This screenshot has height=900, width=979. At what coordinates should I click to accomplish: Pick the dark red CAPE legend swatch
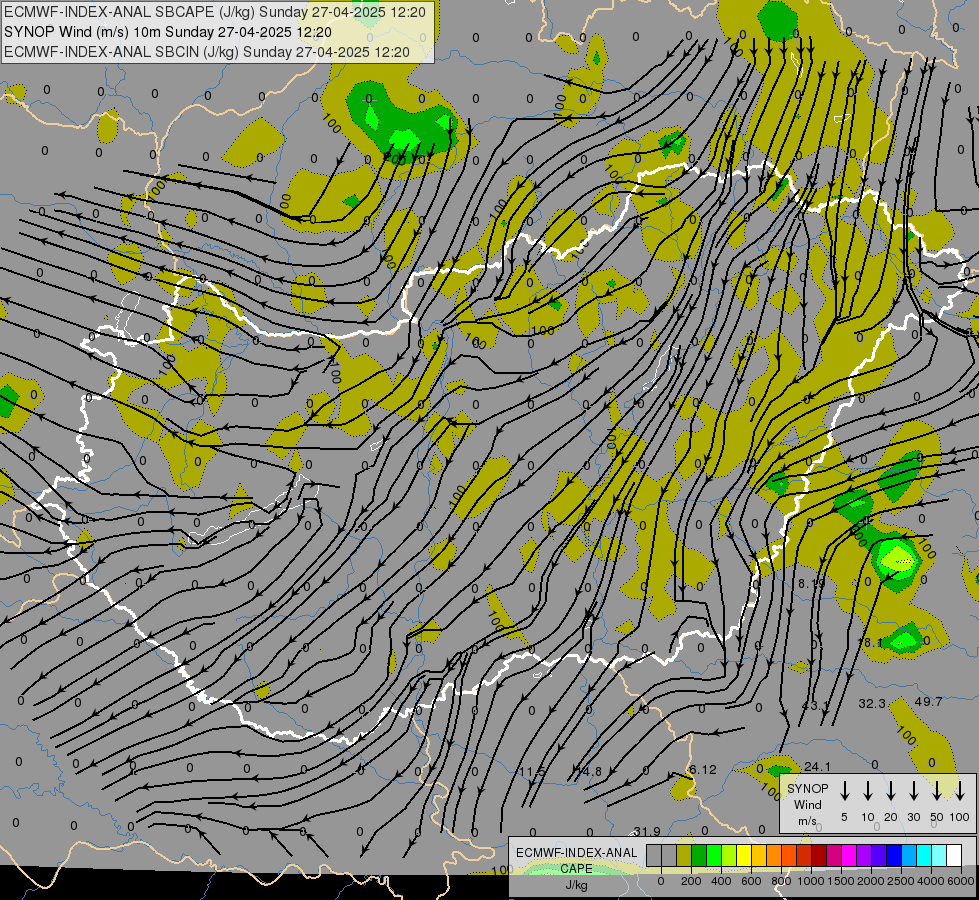point(819,855)
